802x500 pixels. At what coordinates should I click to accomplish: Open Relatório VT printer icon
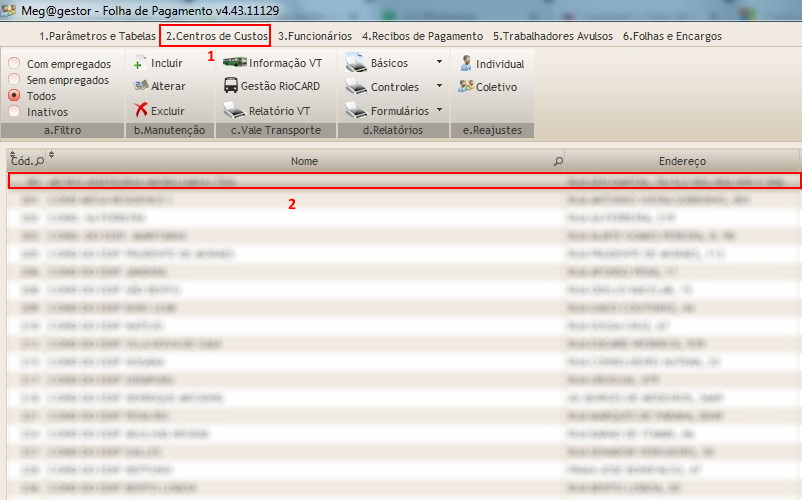pyautogui.click(x=234, y=111)
